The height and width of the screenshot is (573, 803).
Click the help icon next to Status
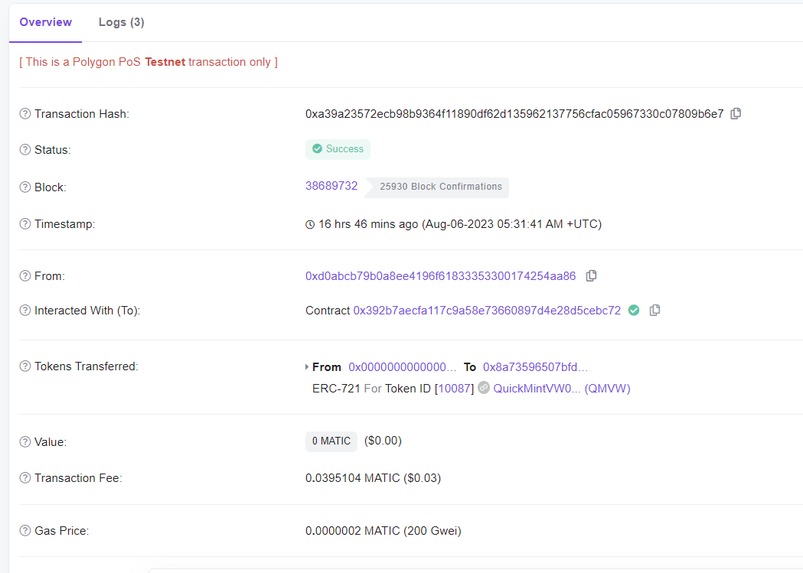[25, 150]
